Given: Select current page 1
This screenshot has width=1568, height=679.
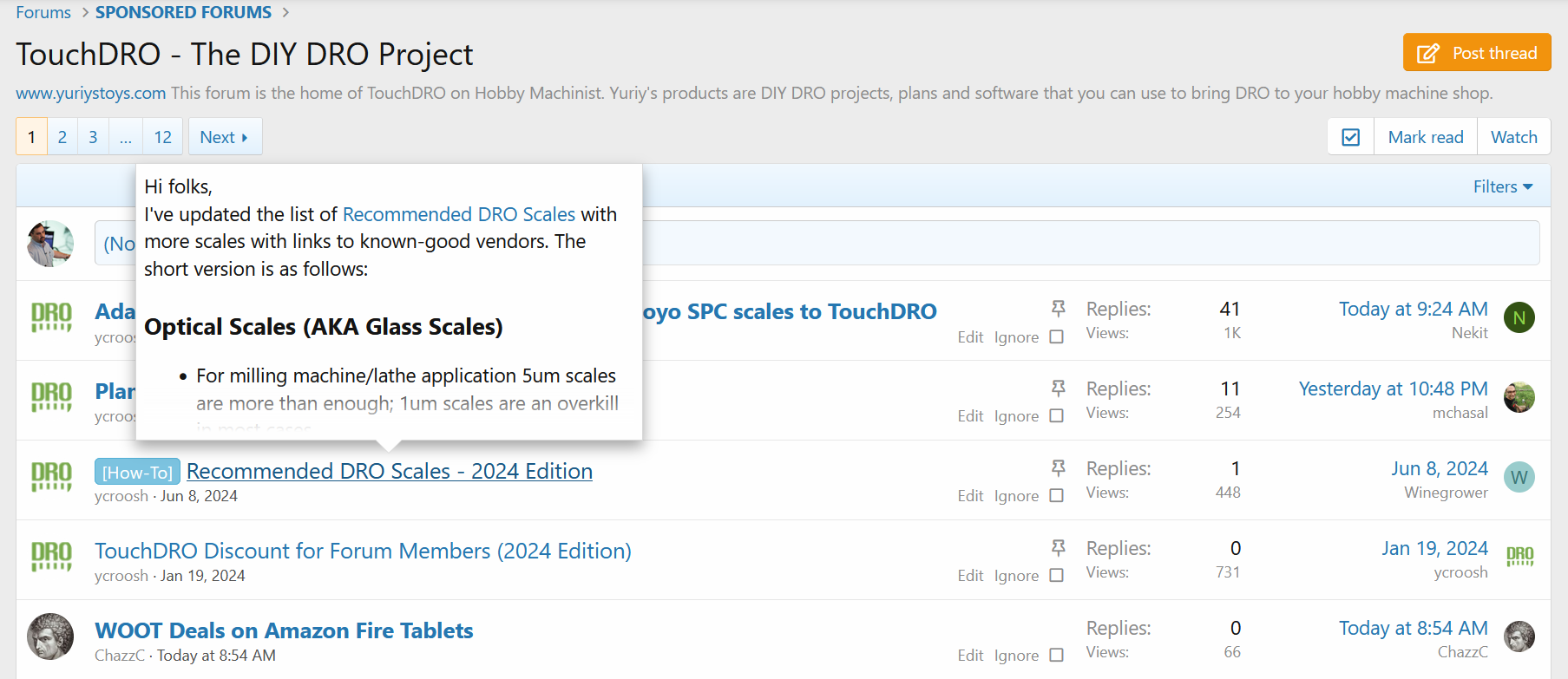Looking at the screenshot, I should coord(32,137).
